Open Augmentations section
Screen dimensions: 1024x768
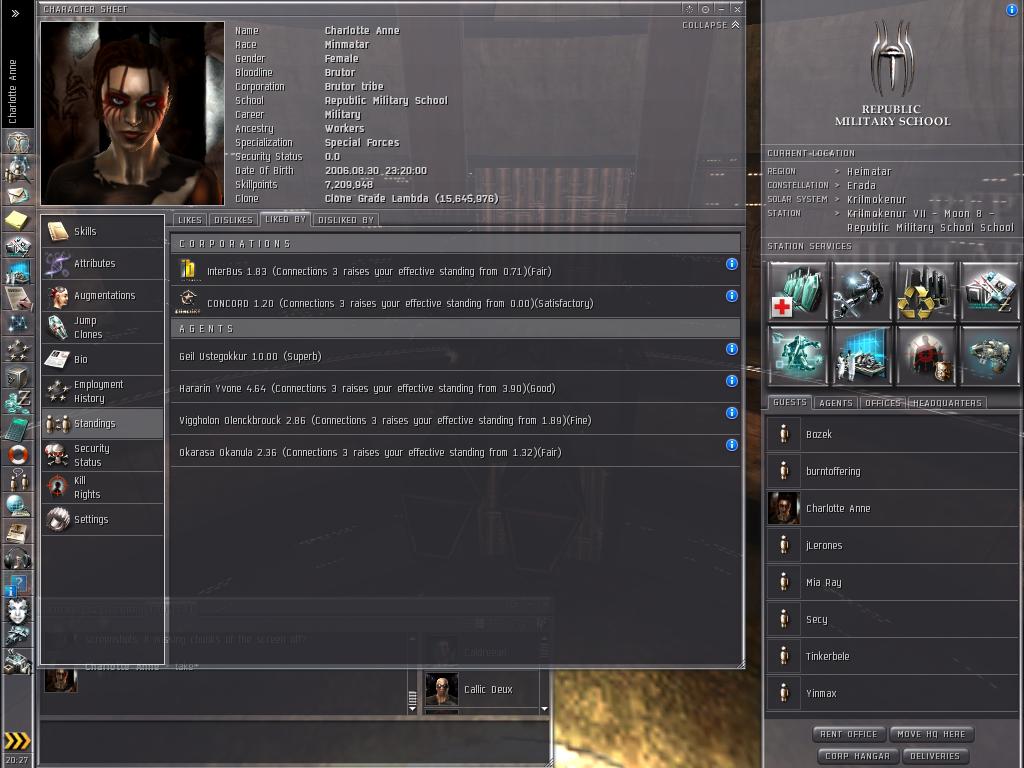[103, 295]
